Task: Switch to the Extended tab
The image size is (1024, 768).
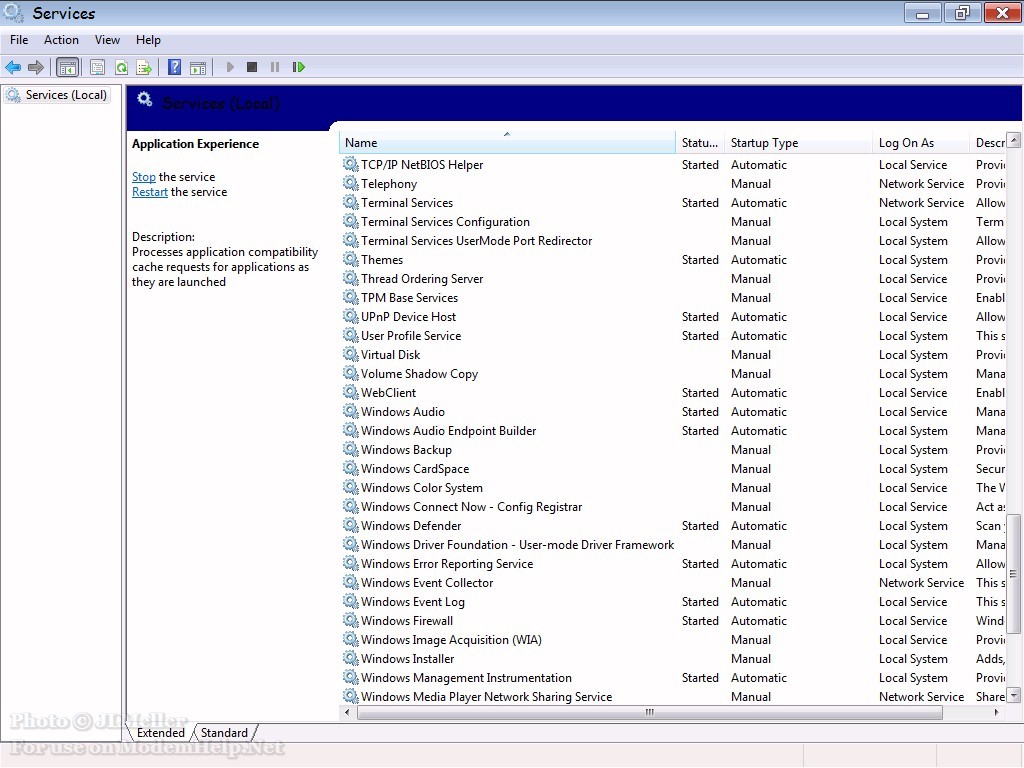Action: point(161,733)
